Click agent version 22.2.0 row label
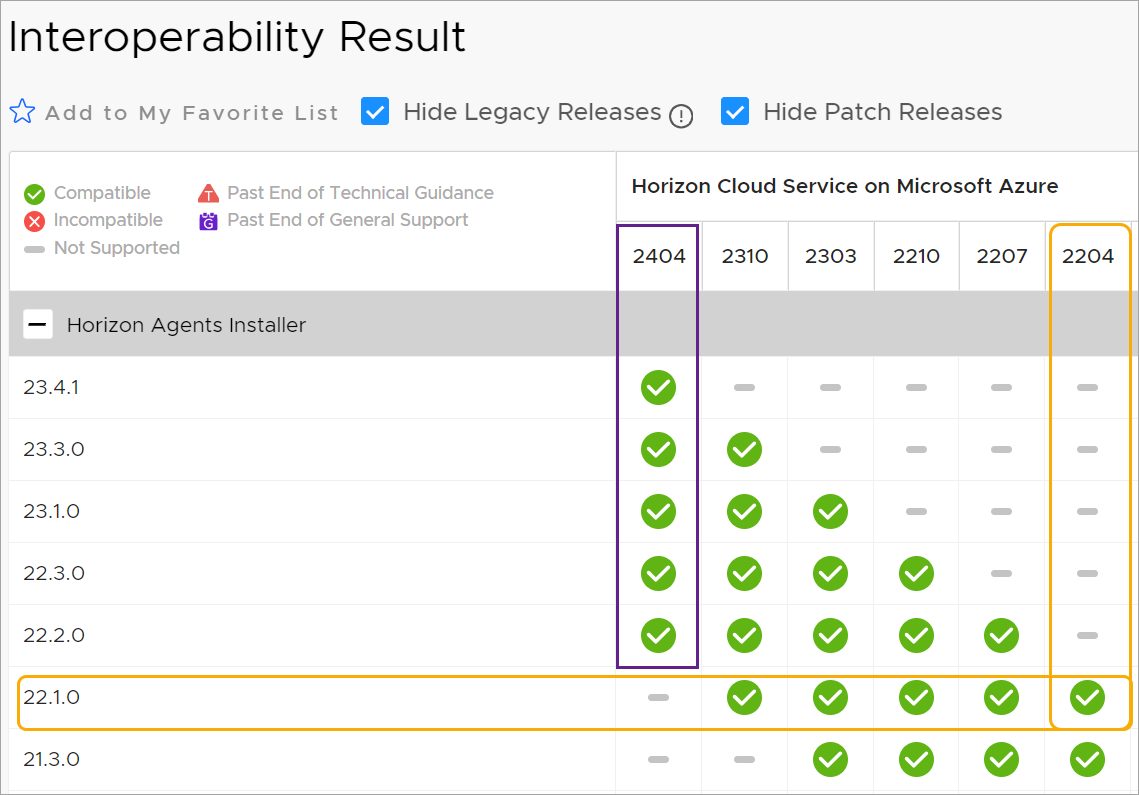Image resolution: width=1139 pixels, height=795 pixels. (54, 635)
